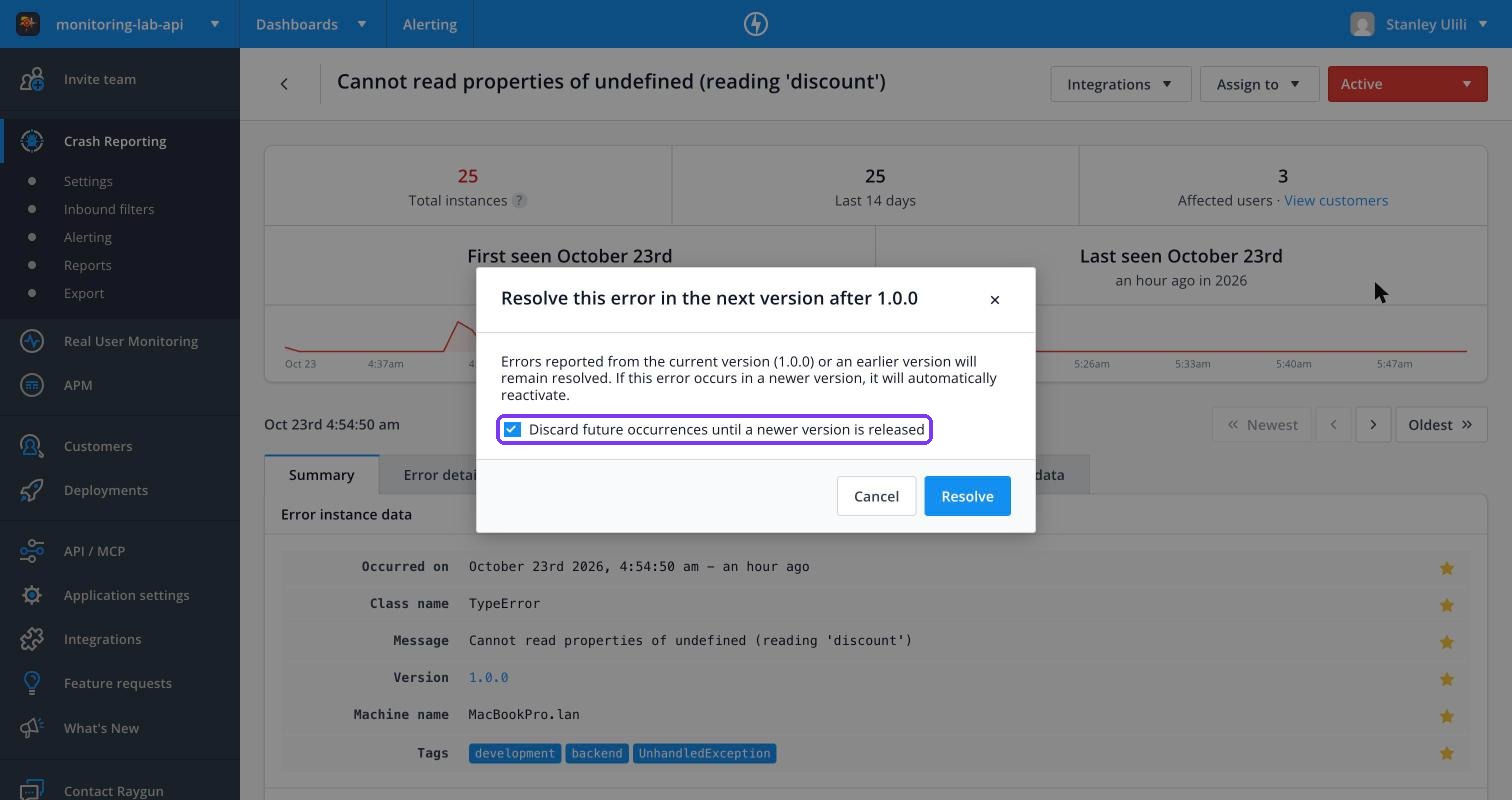Open Crash Reporting bug icon
Viewport: 1512px width, 800px height.
click(32, 141)
